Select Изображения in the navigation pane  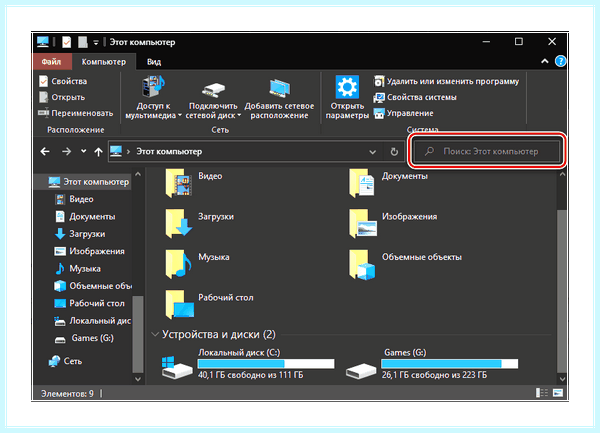click(x=90, y=251)
